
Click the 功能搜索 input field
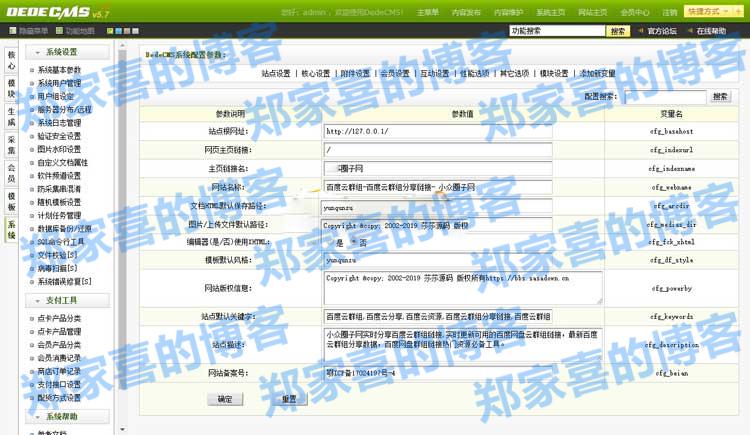557,31
